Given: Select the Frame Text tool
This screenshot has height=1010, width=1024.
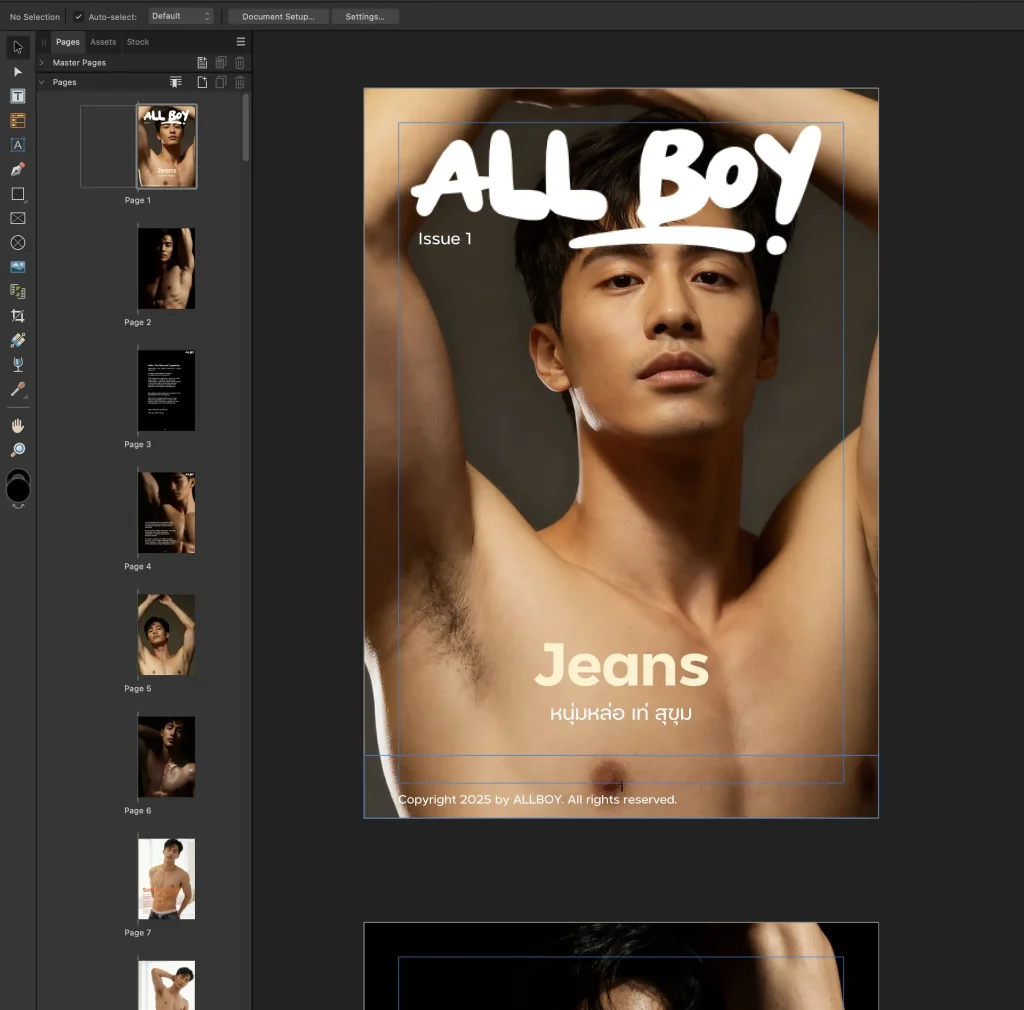Looking at the screenshot, I should tap(18, 97).
